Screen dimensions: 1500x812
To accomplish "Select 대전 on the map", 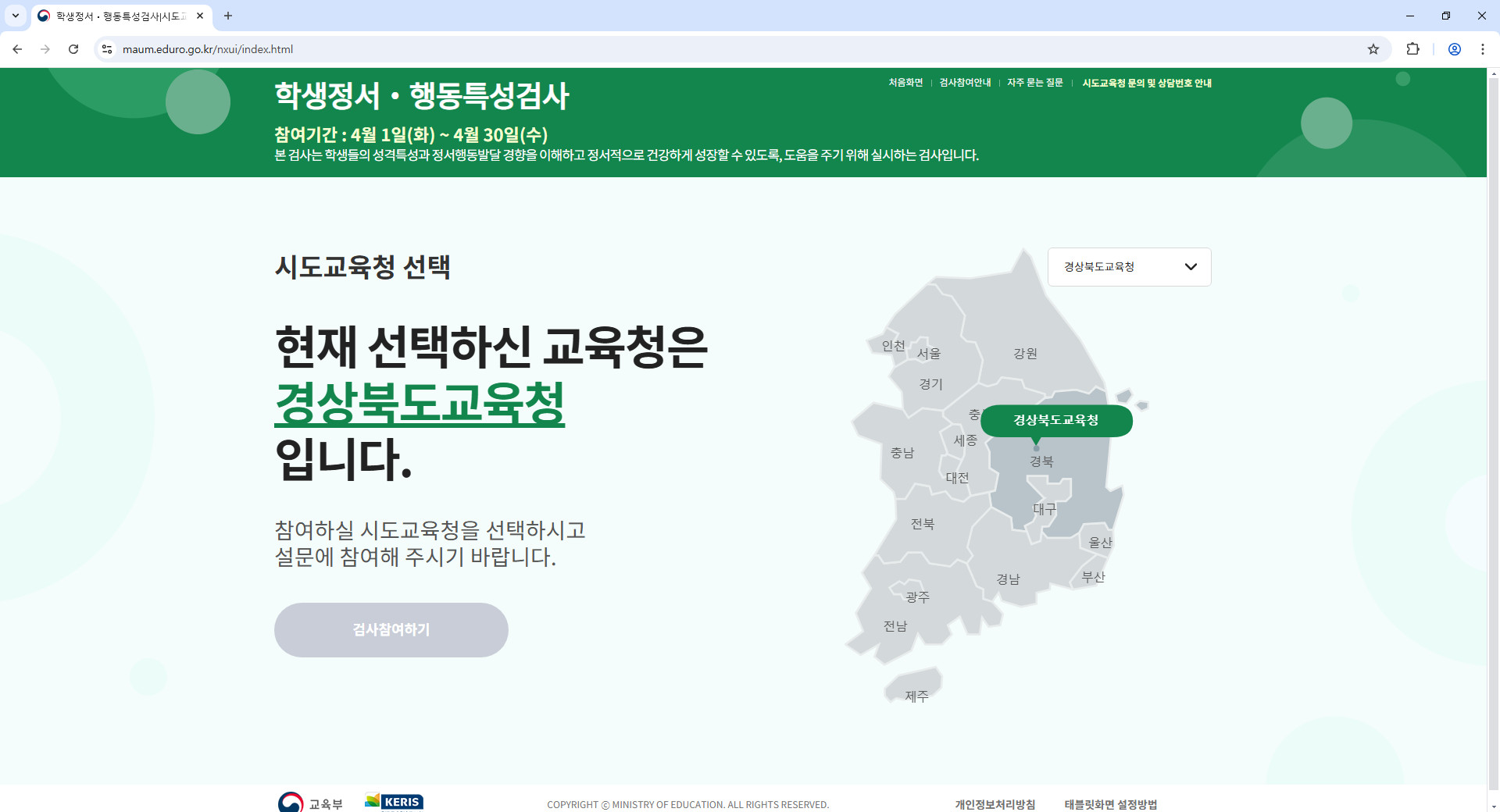I will 957,478.
